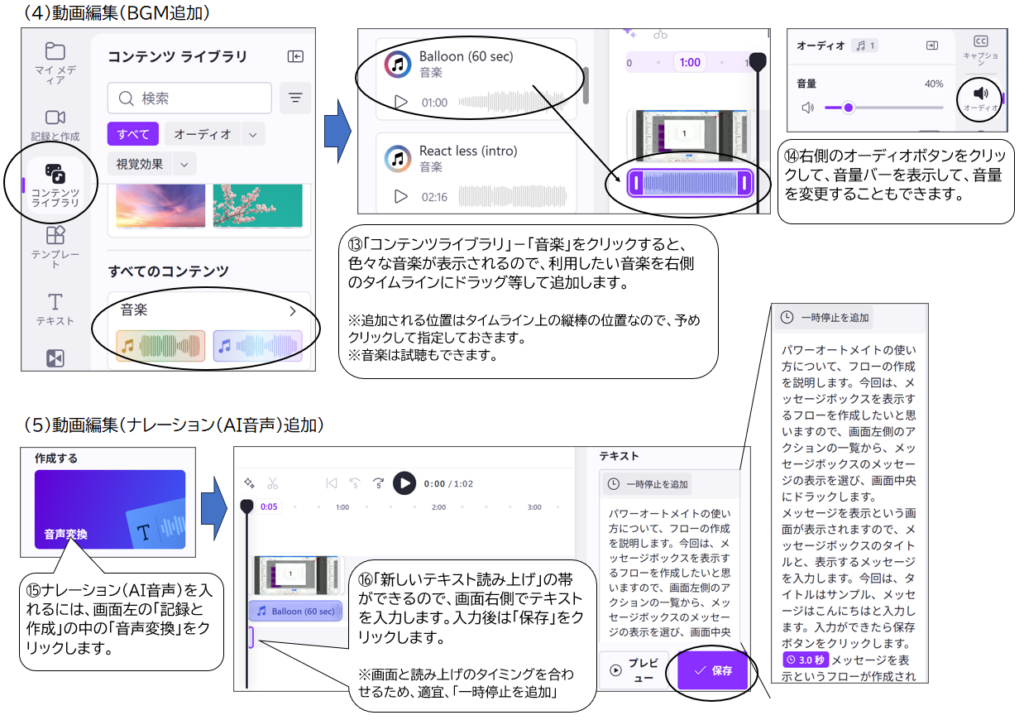Collapse the コンテンツ ライブラリ panel

pos(295,57)
